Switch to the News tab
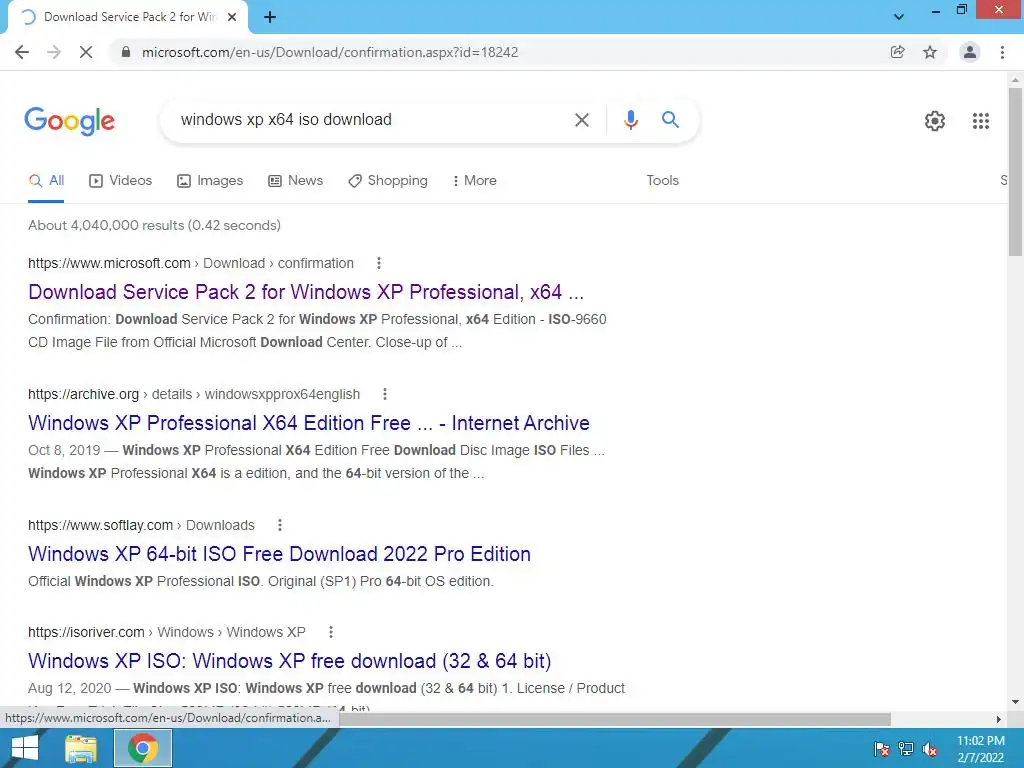This screenshot has height=768, width=1024. pyautogui.click(x=295, y=181)
